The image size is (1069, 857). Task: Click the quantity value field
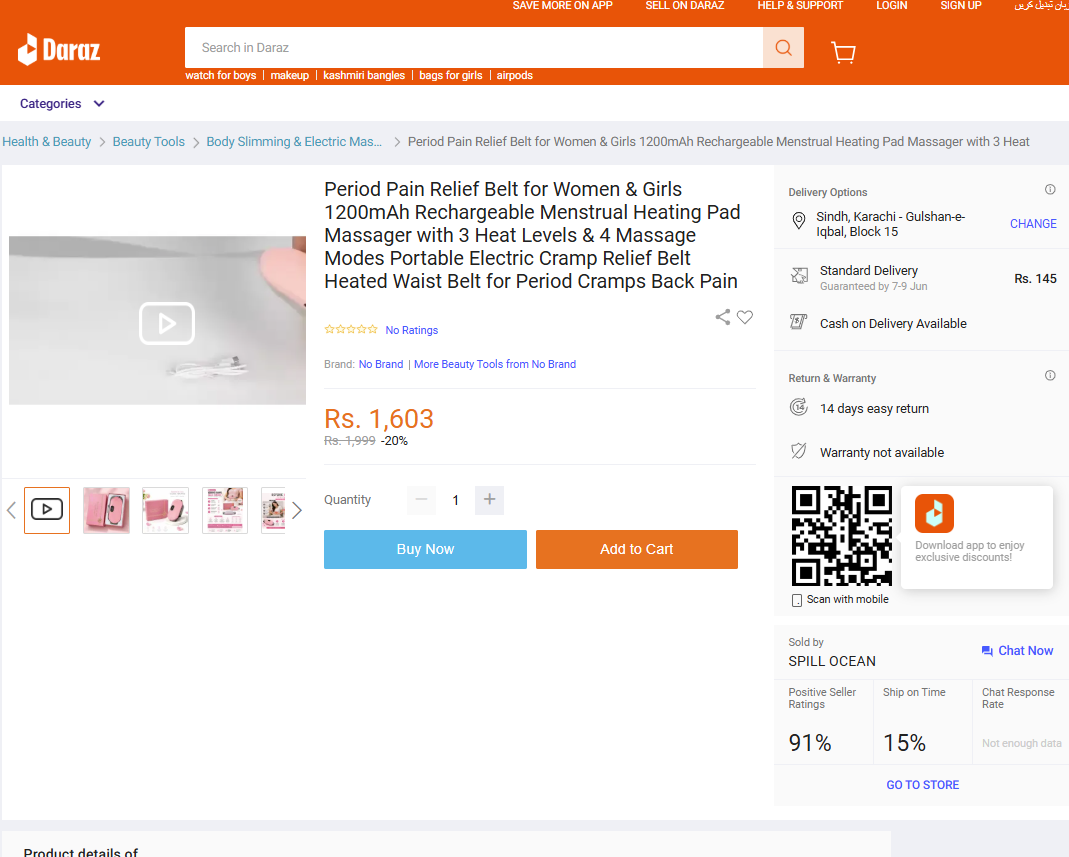(x=455, y=500)
